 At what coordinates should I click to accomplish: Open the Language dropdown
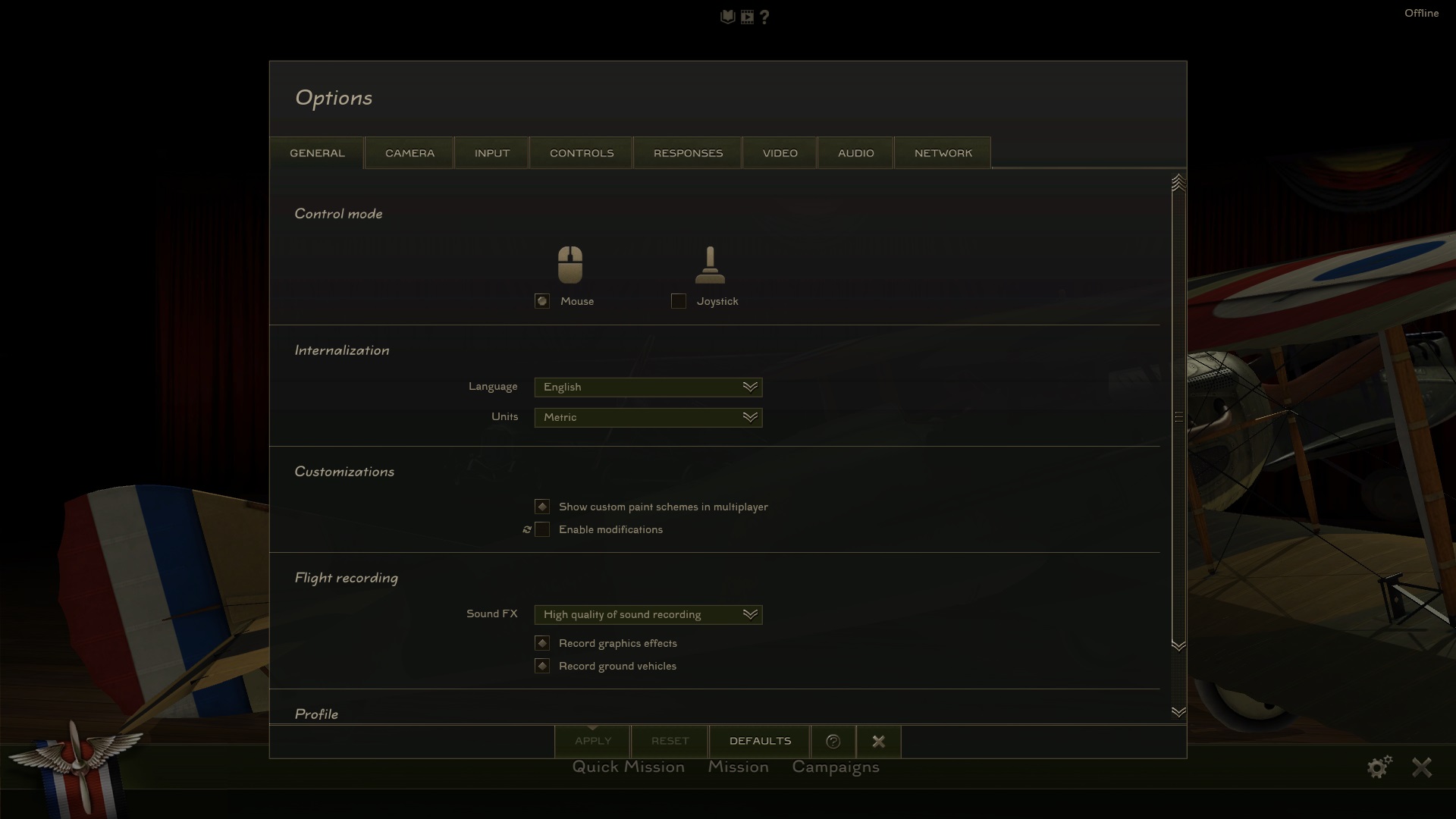pyautogui.click(x=648, y=387)
